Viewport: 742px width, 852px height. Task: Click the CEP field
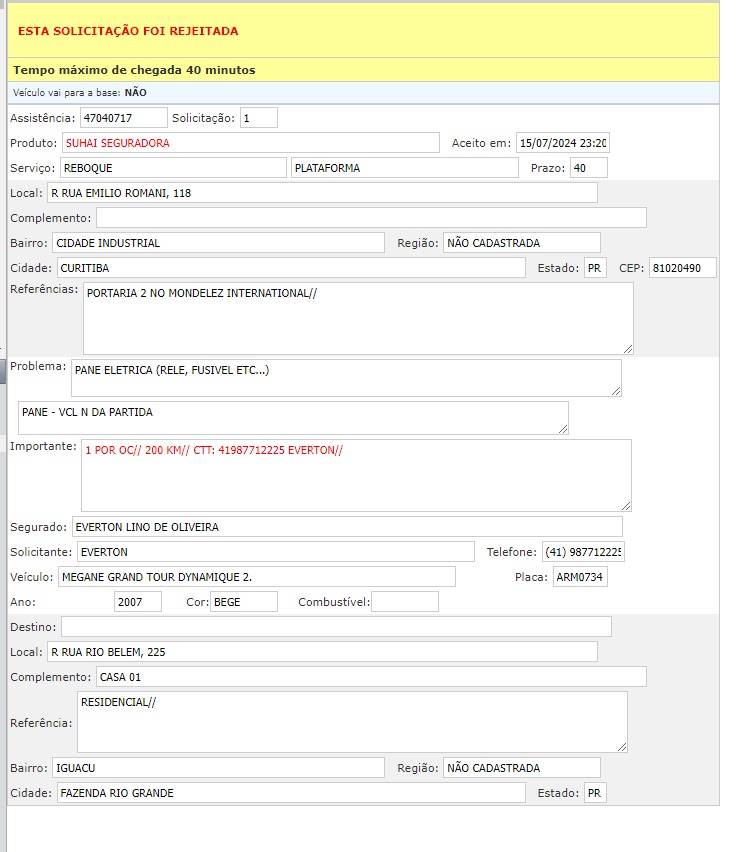coord(682,268)
